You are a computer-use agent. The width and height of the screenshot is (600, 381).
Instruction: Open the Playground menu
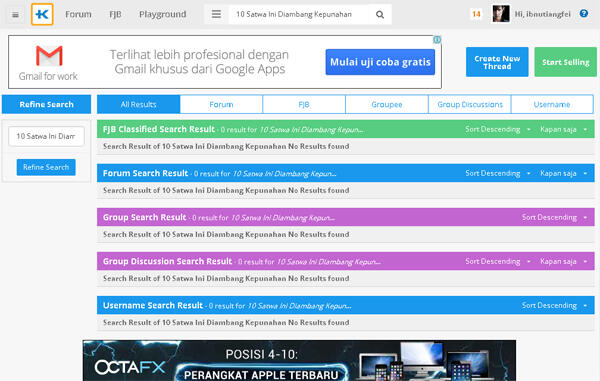pos(163,14)
